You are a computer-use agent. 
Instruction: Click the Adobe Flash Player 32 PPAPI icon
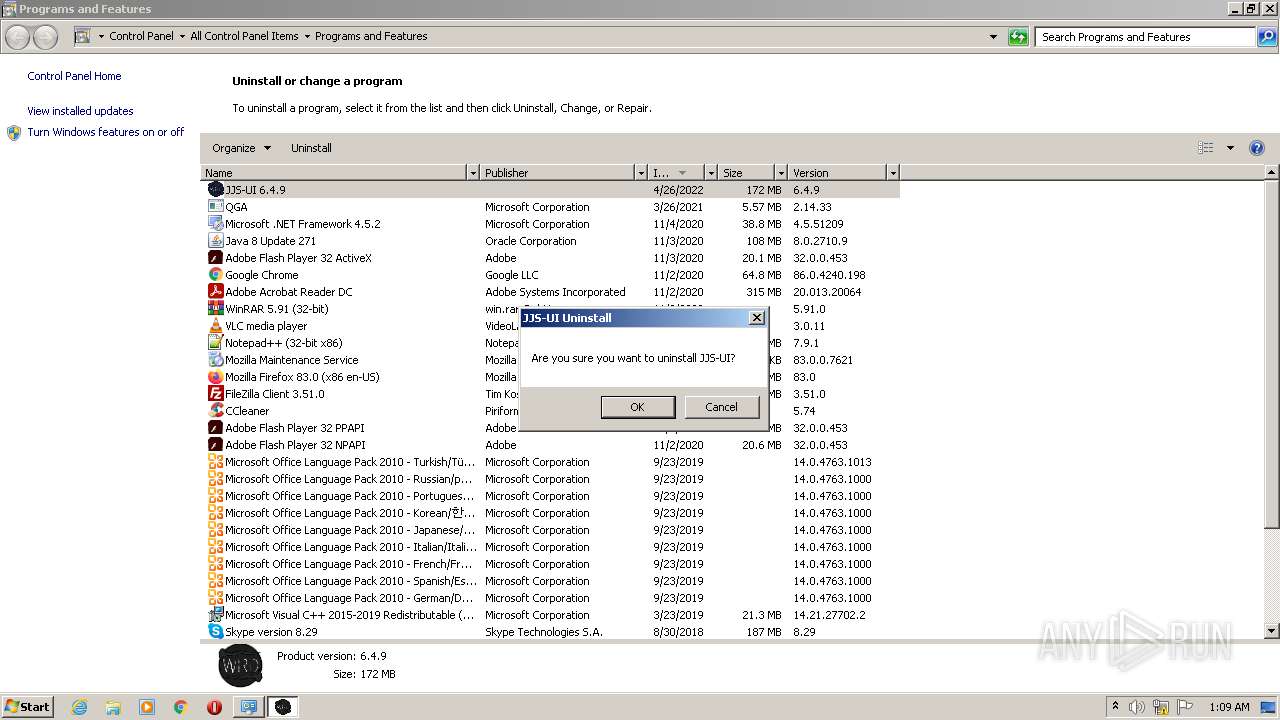point(216,428)
